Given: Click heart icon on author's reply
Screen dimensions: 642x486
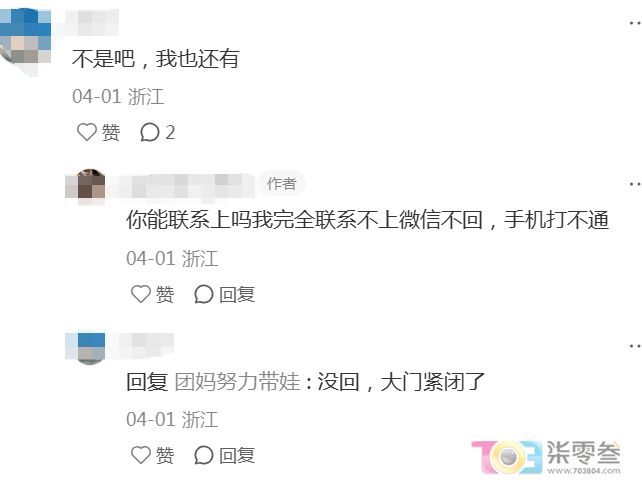Looking at the screenshot, I should coord(141,294).
